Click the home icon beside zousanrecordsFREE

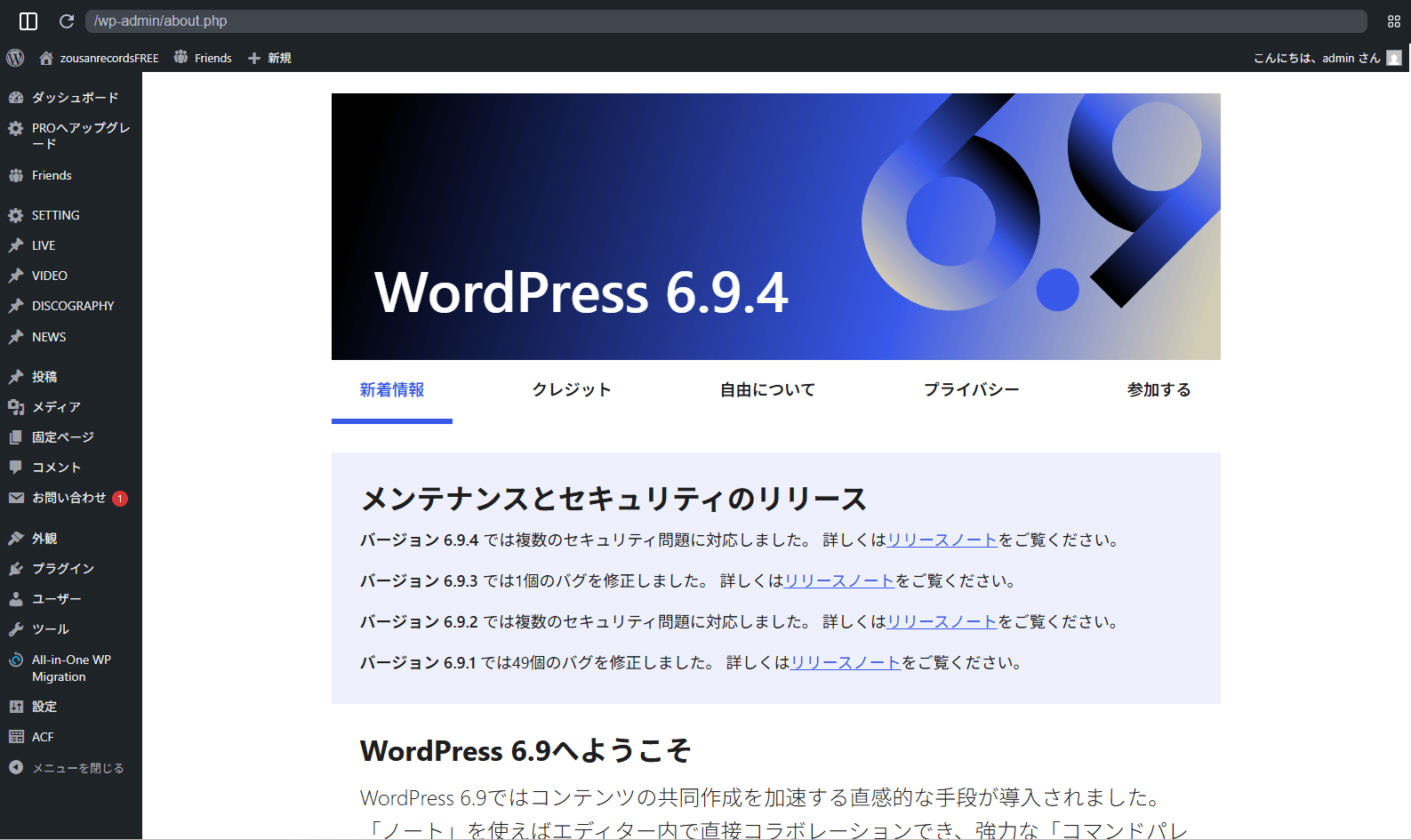coord(46,58)
